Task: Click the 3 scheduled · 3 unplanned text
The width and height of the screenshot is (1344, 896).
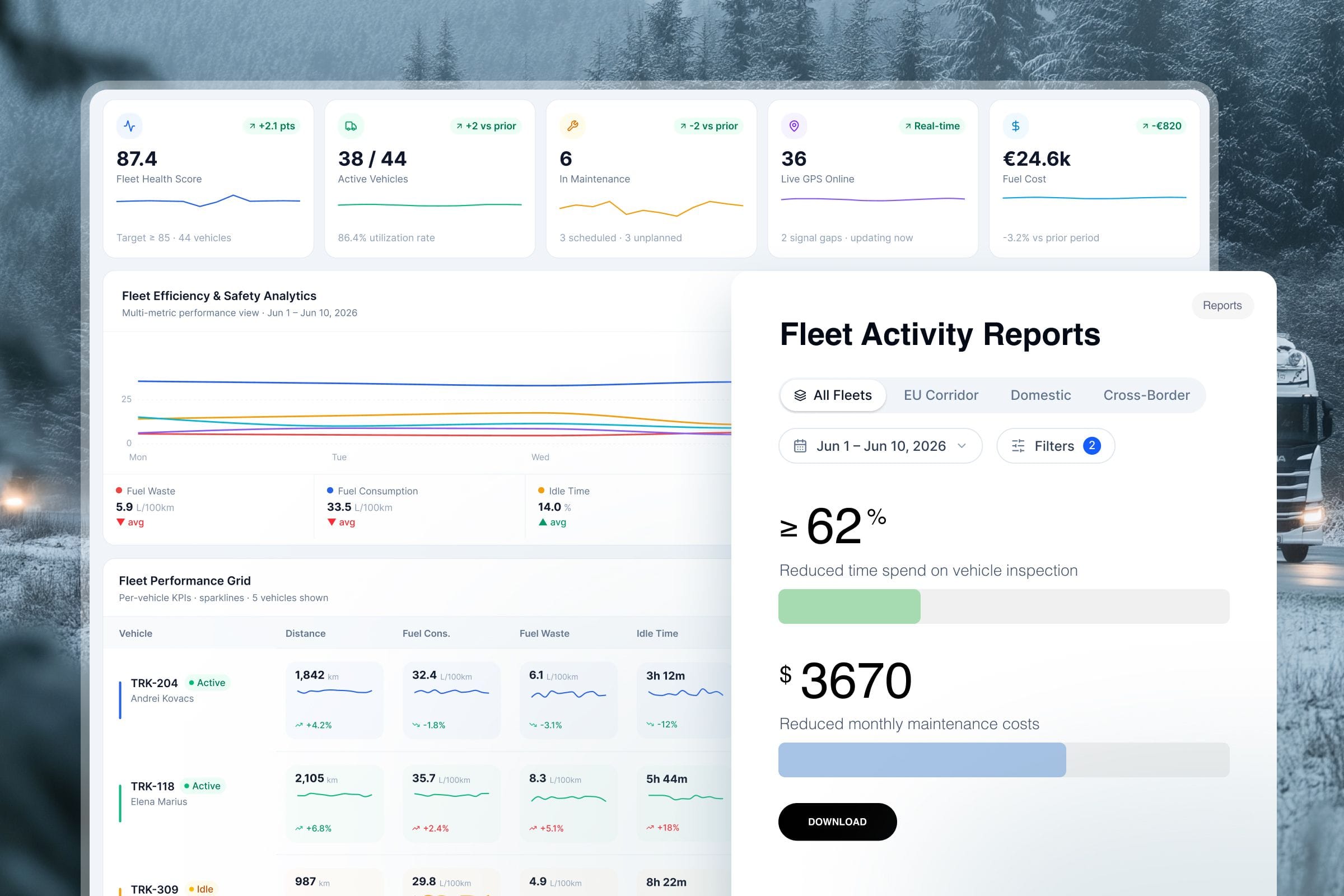Action: tap(620, 237)
